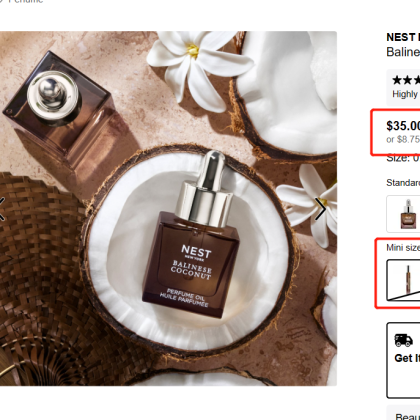The width and height of the screenshot is (420, 420).
Task: Choose the mini size rollerball swatch
Action: point(403,280)
